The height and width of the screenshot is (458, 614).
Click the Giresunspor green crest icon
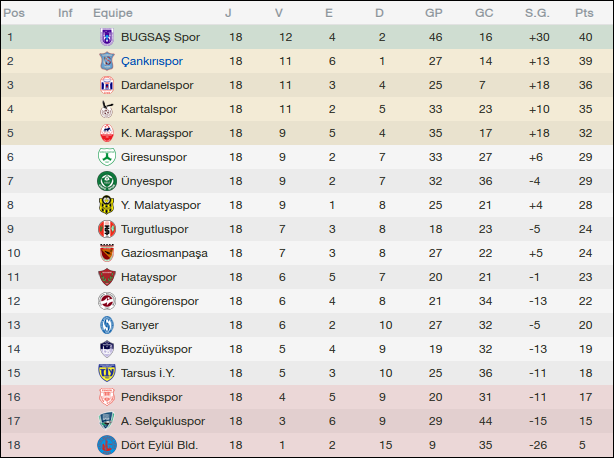pyautogui.click(x=106, y=157)
